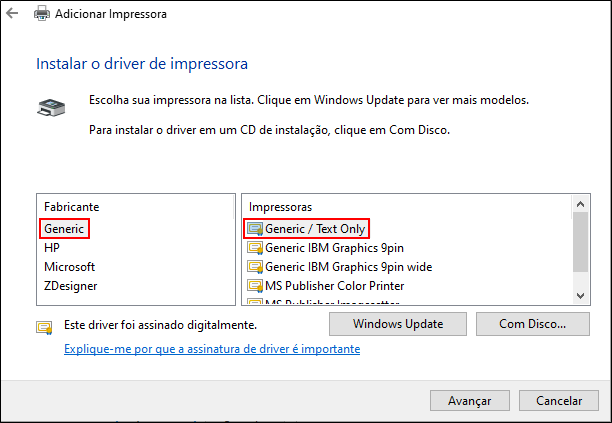Screen dimensions: 612x423
Task: Pick ZDesigner from the manufacturer list
Action: (x=71, y=286)
